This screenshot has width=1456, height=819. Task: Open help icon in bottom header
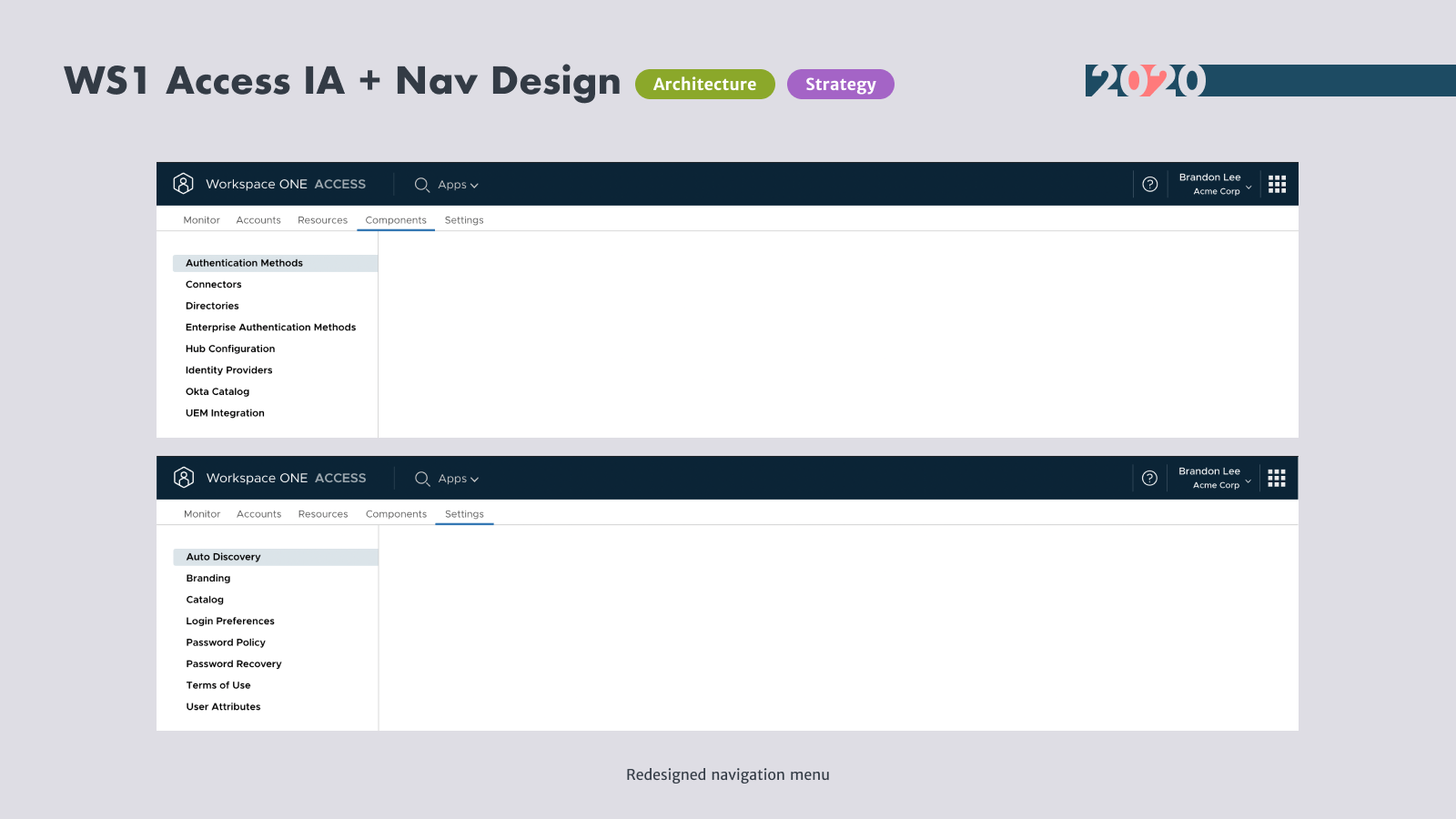(1150, 479)
